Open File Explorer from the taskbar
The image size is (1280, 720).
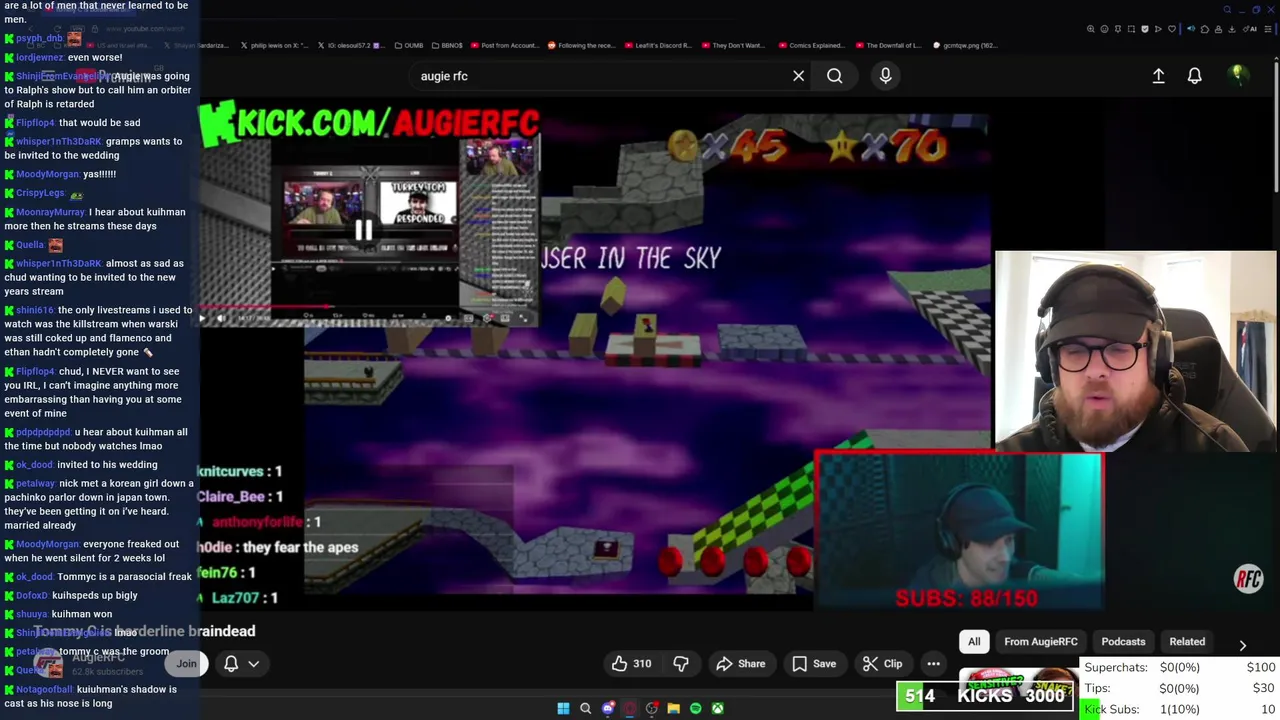coord(673,708)
